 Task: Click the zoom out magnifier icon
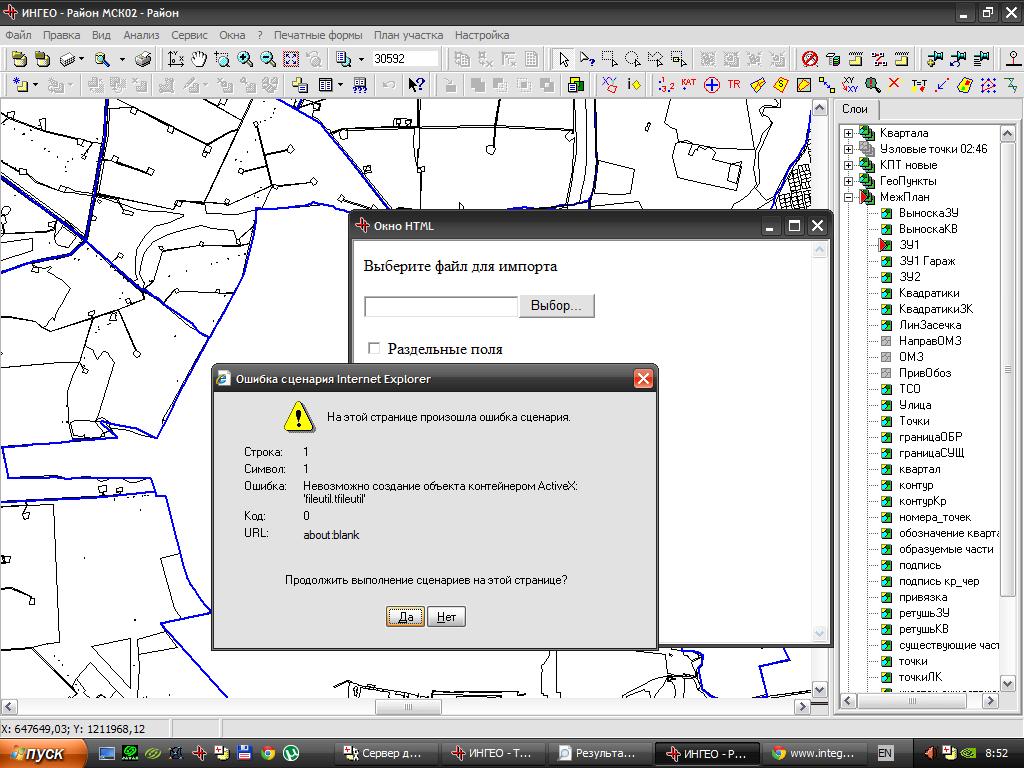coord(268,59)
